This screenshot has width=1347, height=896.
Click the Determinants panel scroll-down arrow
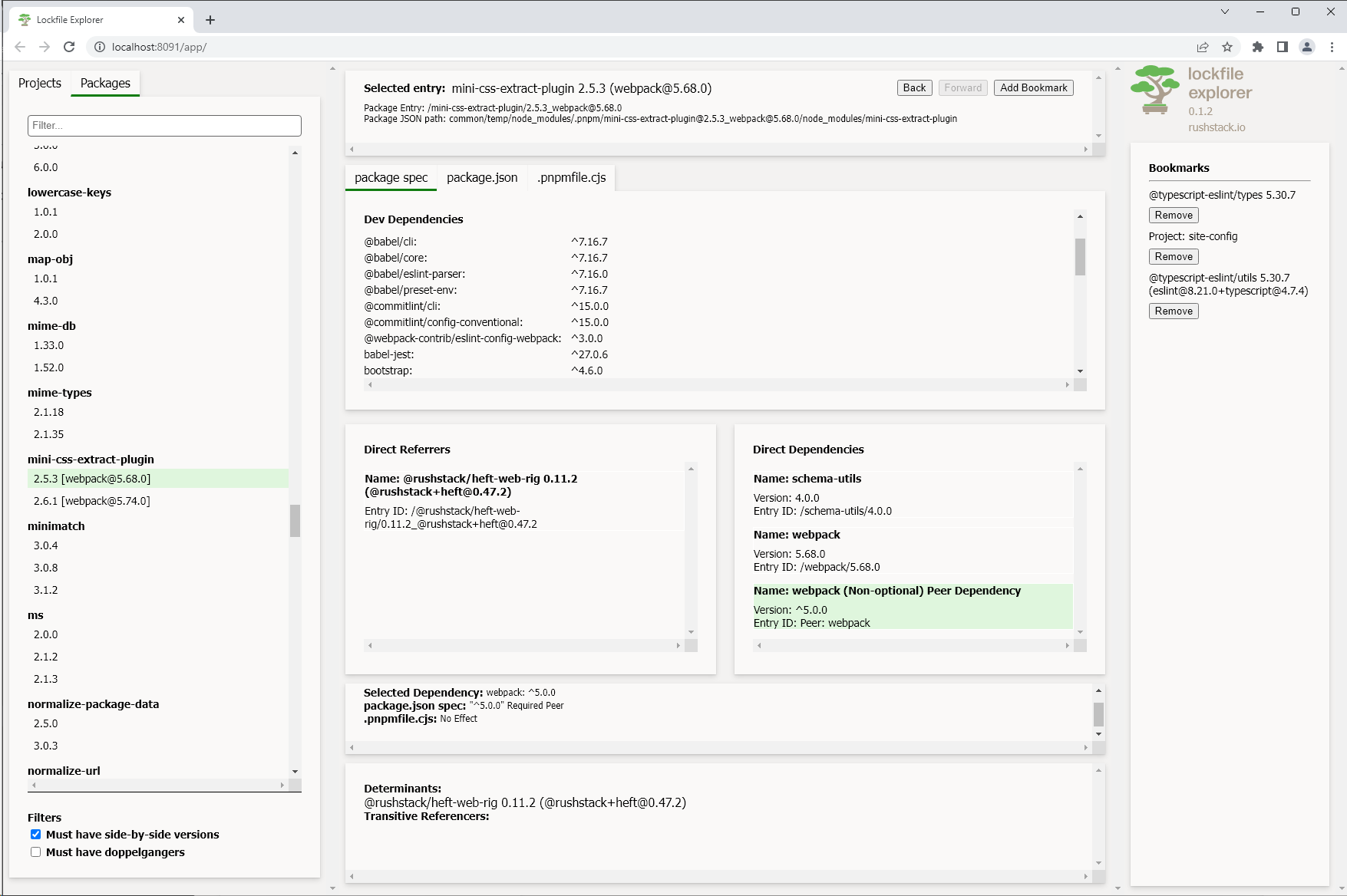(x=1098, y=862)
